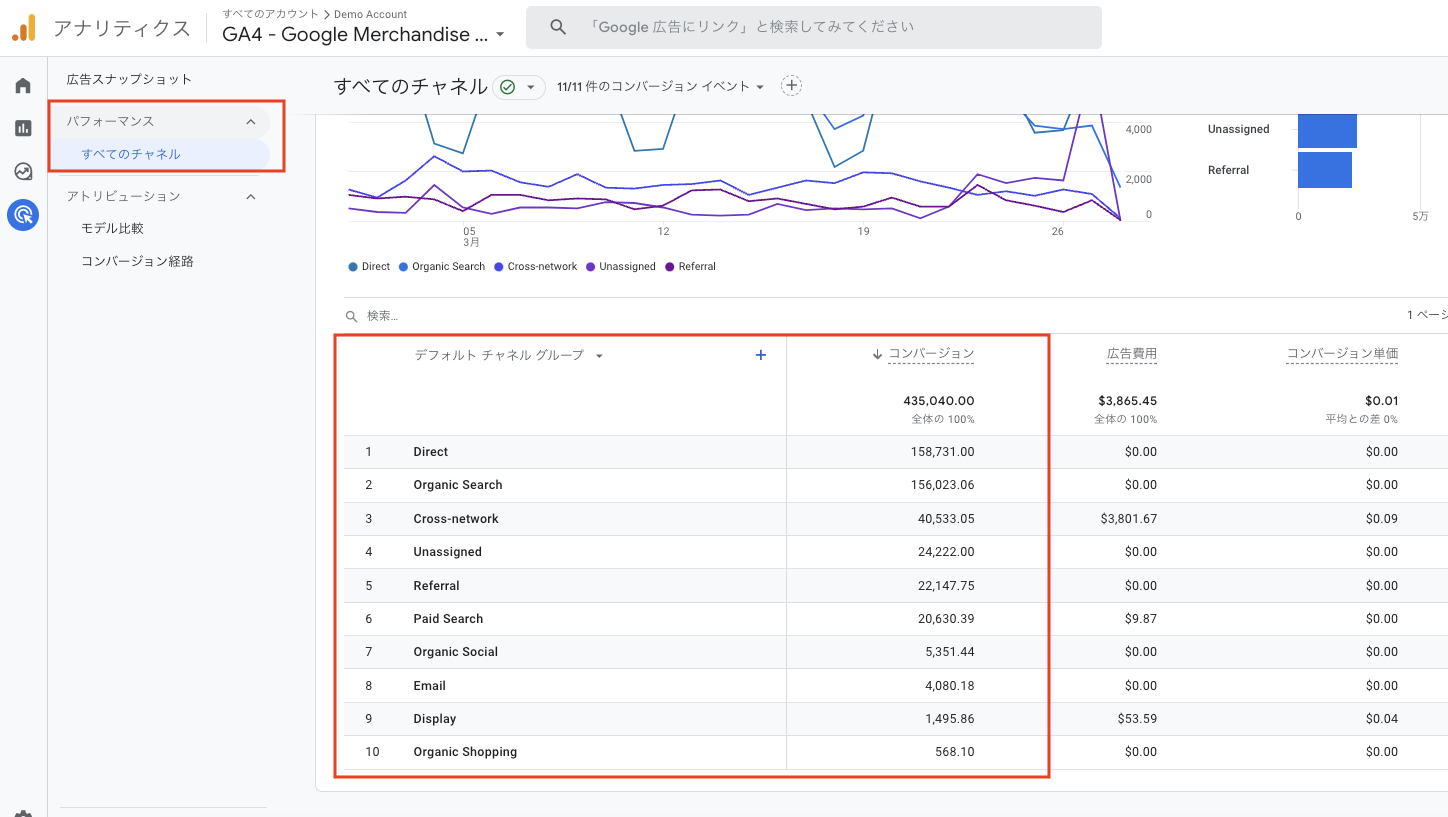Click the table 検索 input field
The height and width of the screenshot is (817, 1448).
[382, 316]
